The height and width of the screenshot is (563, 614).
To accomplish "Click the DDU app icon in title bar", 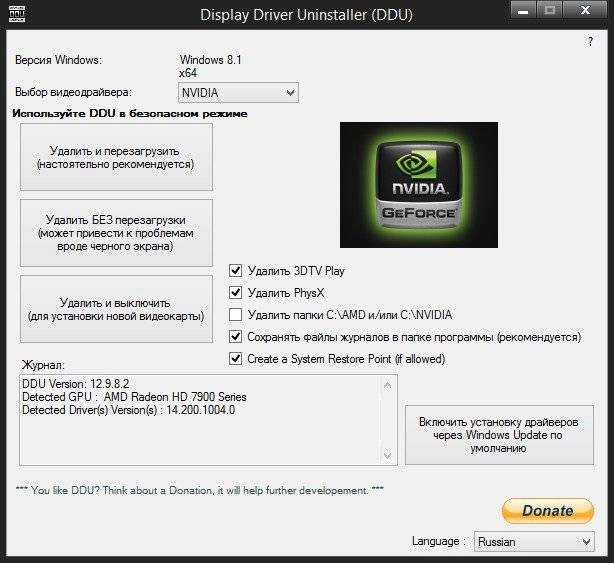I will tap(17, 14).
